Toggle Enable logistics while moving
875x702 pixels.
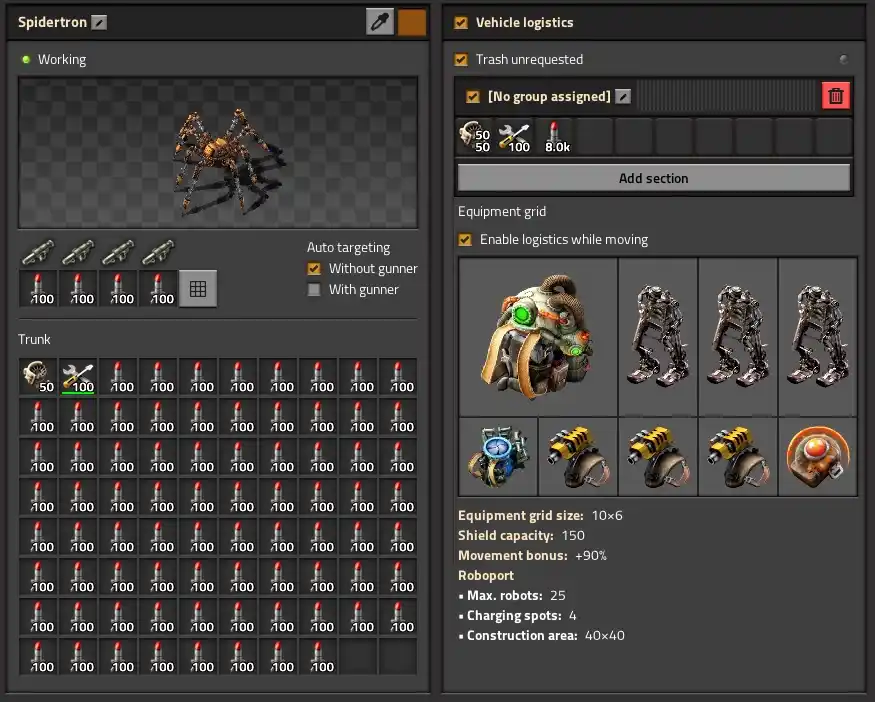(464, 239)
